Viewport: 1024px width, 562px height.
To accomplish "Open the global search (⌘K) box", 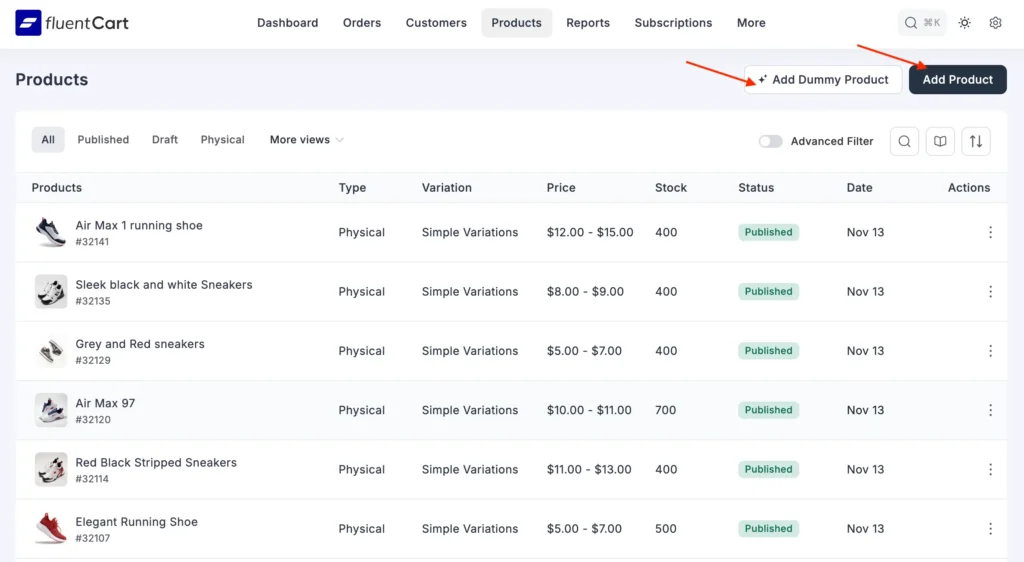I will tap(922, 23).
